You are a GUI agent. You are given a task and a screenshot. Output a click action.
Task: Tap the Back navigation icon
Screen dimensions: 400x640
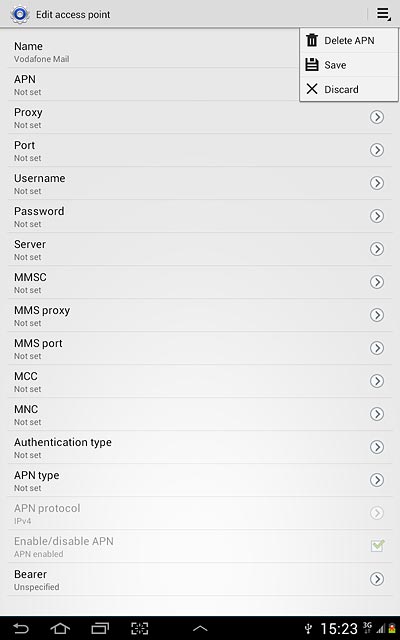click(x=20, y=628)
